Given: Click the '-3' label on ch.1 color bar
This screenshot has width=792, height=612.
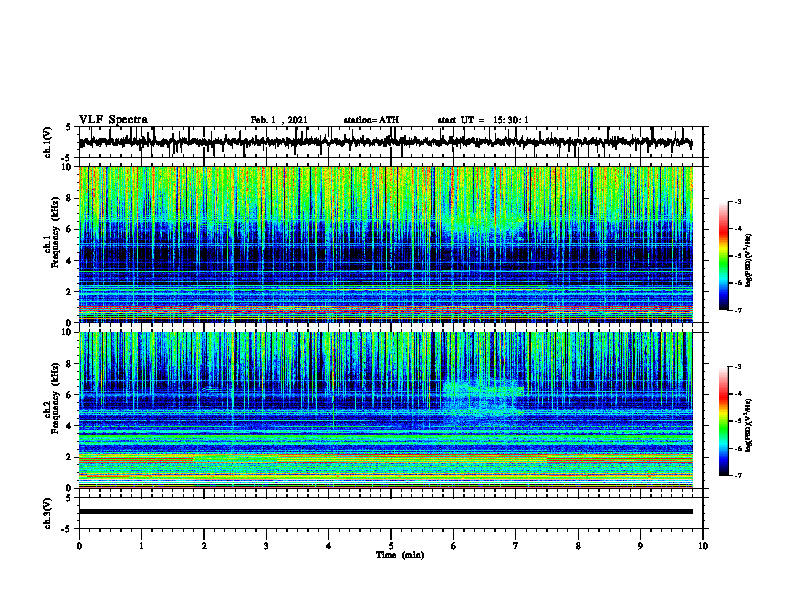Looking at the screenshot, I should [738, 202].
